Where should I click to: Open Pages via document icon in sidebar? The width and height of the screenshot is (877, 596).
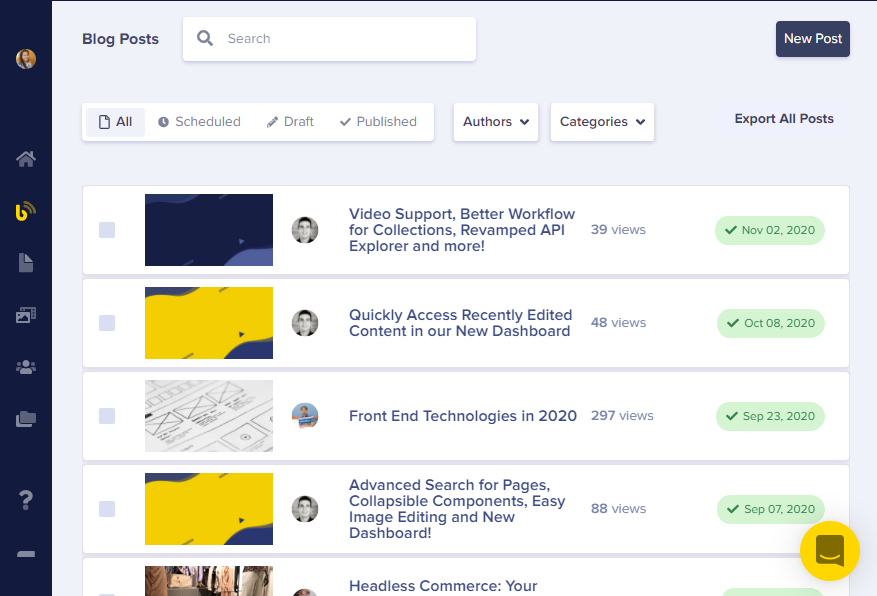coord(26,263)
